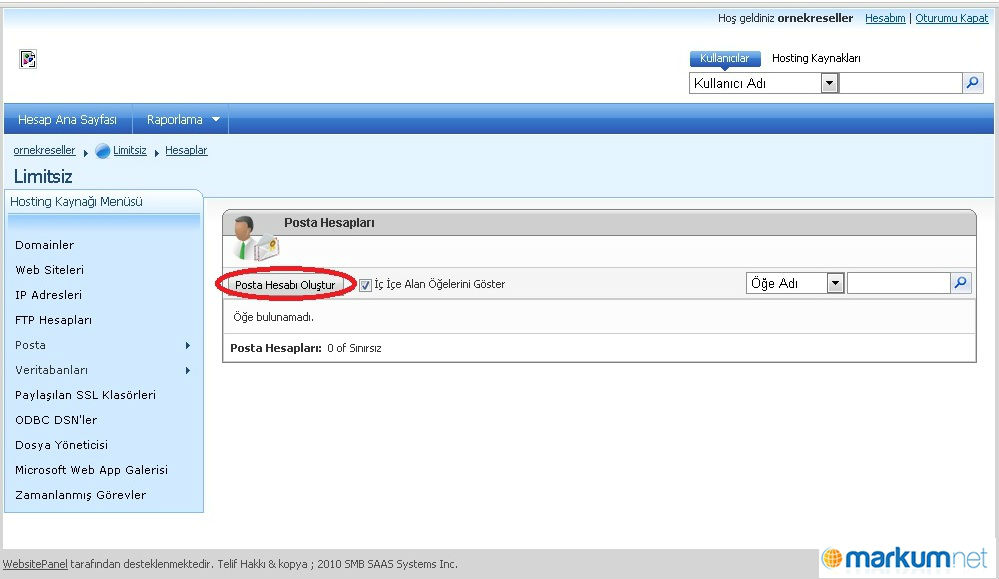Expand the Posta submenu arrow

(x=188, y=345)
